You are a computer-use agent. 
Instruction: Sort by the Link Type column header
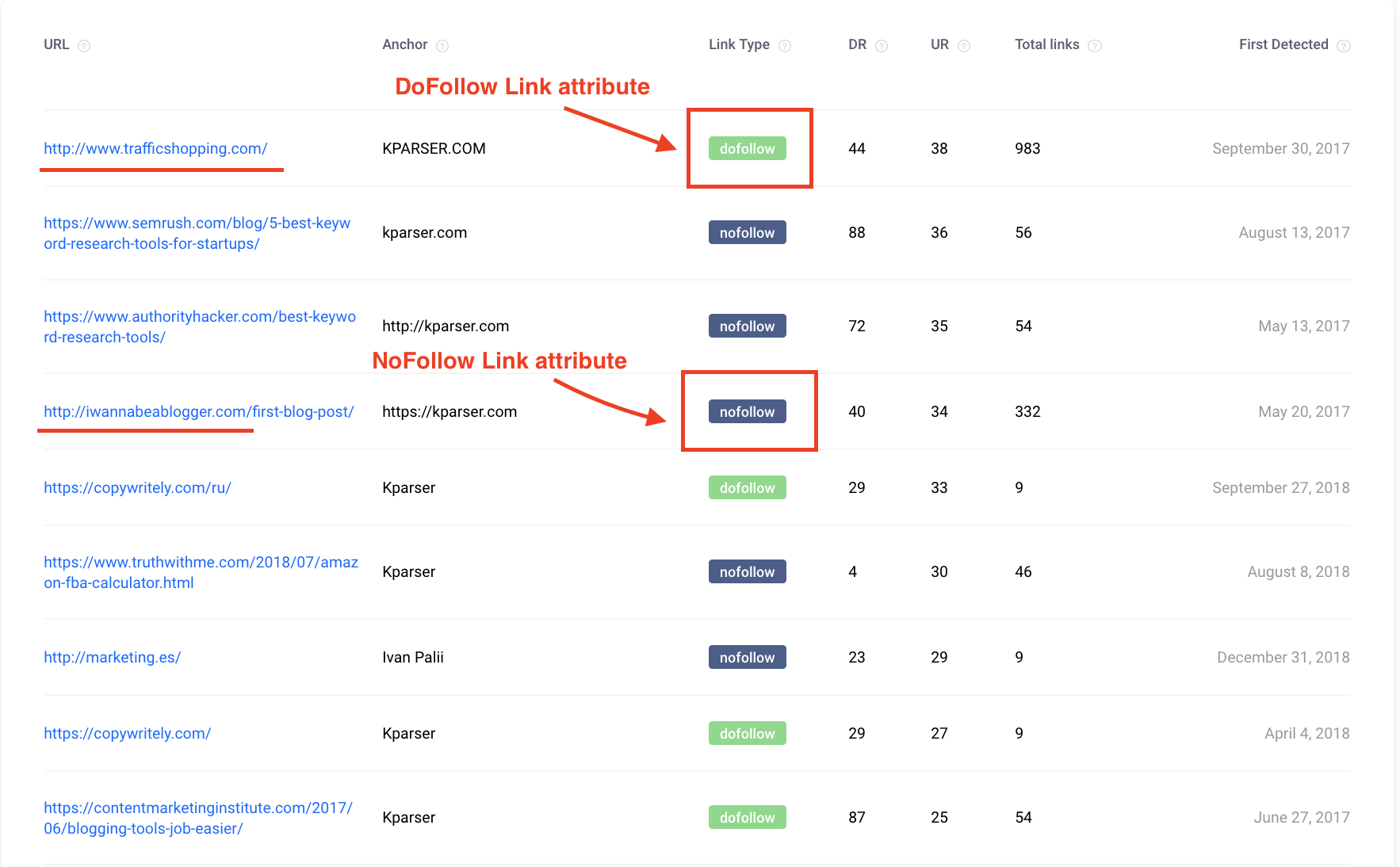(739, 44)
